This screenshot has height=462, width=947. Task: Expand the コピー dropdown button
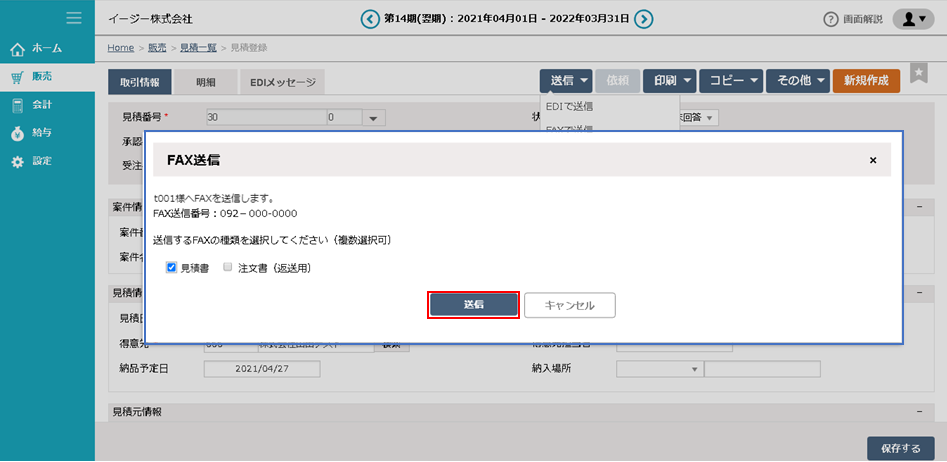tap(730, 80)
